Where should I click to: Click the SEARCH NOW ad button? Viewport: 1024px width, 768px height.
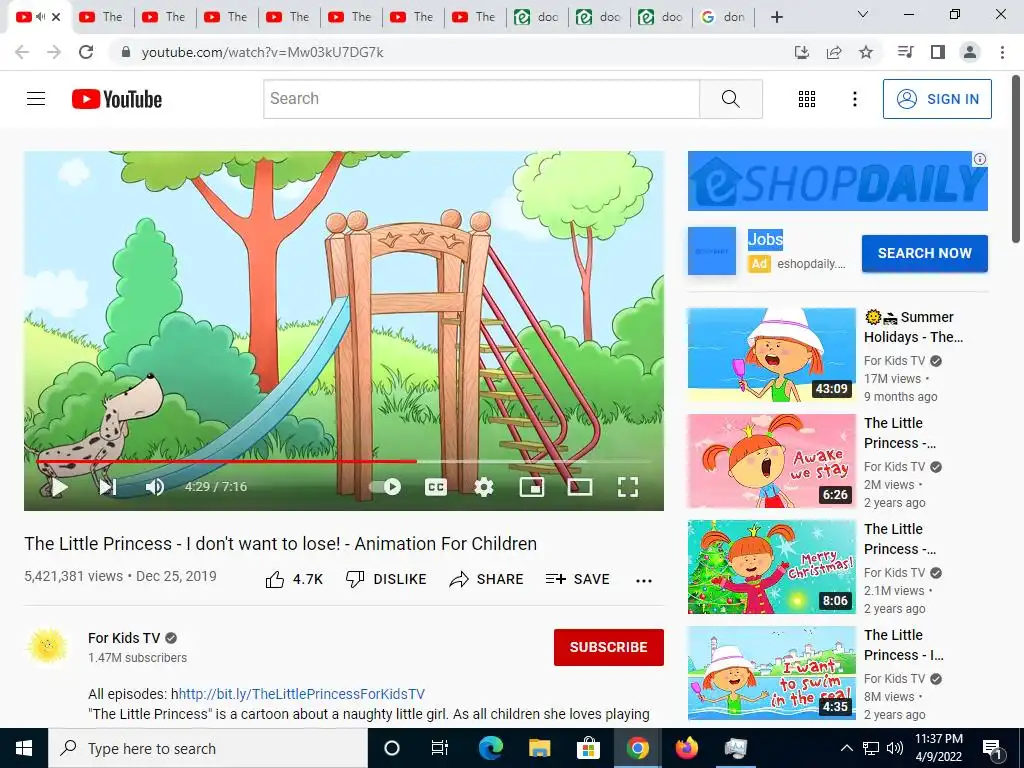coord(925,253)
